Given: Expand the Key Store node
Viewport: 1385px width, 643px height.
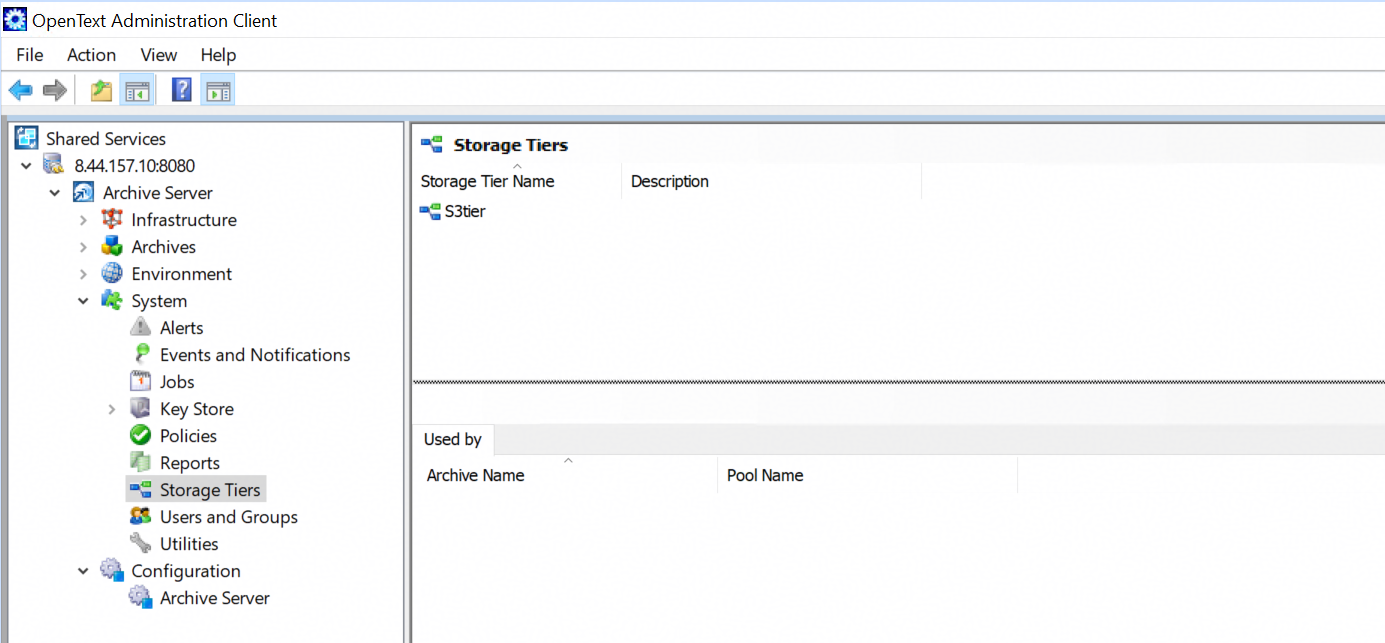Looking at the screenshot, I should [112, 409].
